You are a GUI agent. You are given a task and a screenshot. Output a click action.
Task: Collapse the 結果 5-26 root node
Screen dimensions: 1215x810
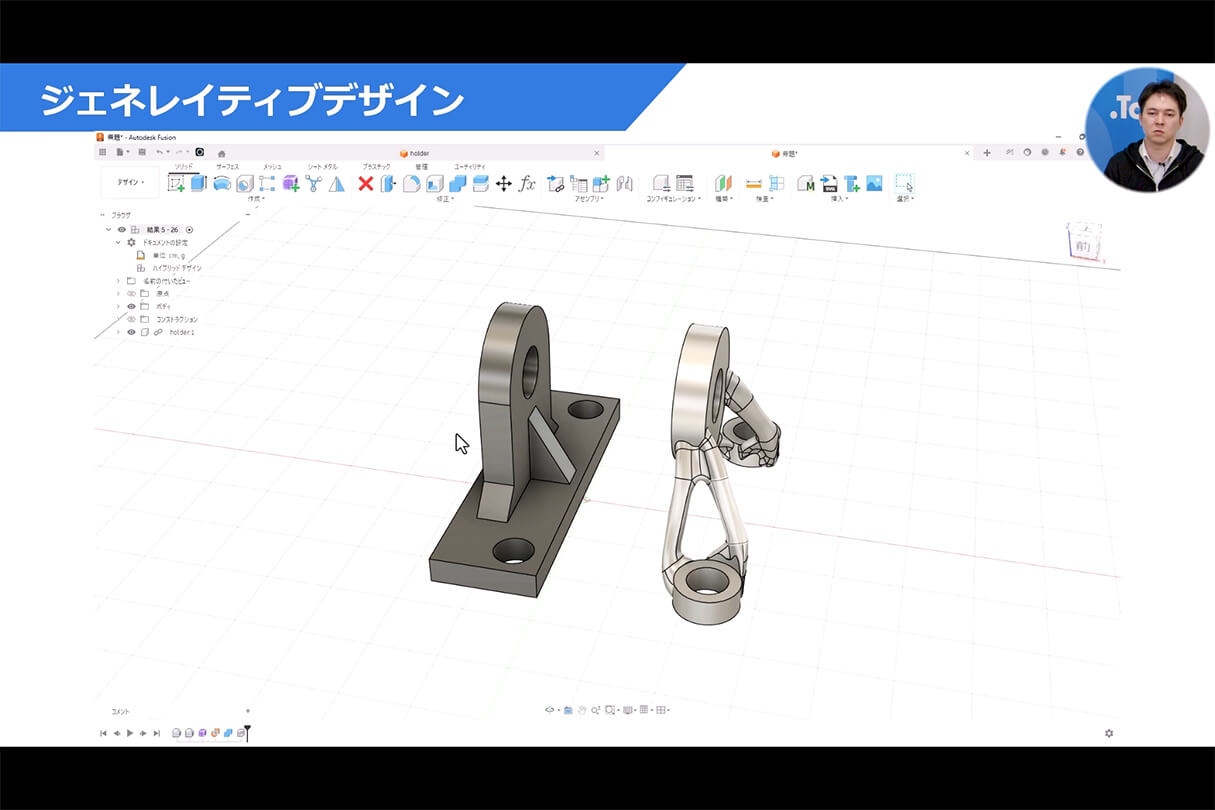(109, 230)
